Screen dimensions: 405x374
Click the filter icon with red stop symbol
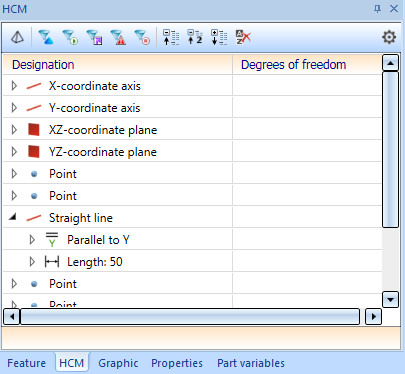point(142,37)
